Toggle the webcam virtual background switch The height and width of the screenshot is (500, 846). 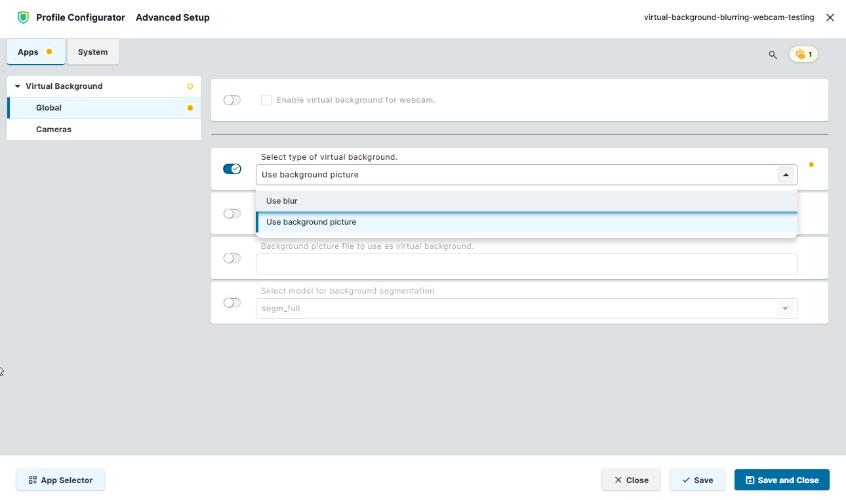tap(232, 100)
